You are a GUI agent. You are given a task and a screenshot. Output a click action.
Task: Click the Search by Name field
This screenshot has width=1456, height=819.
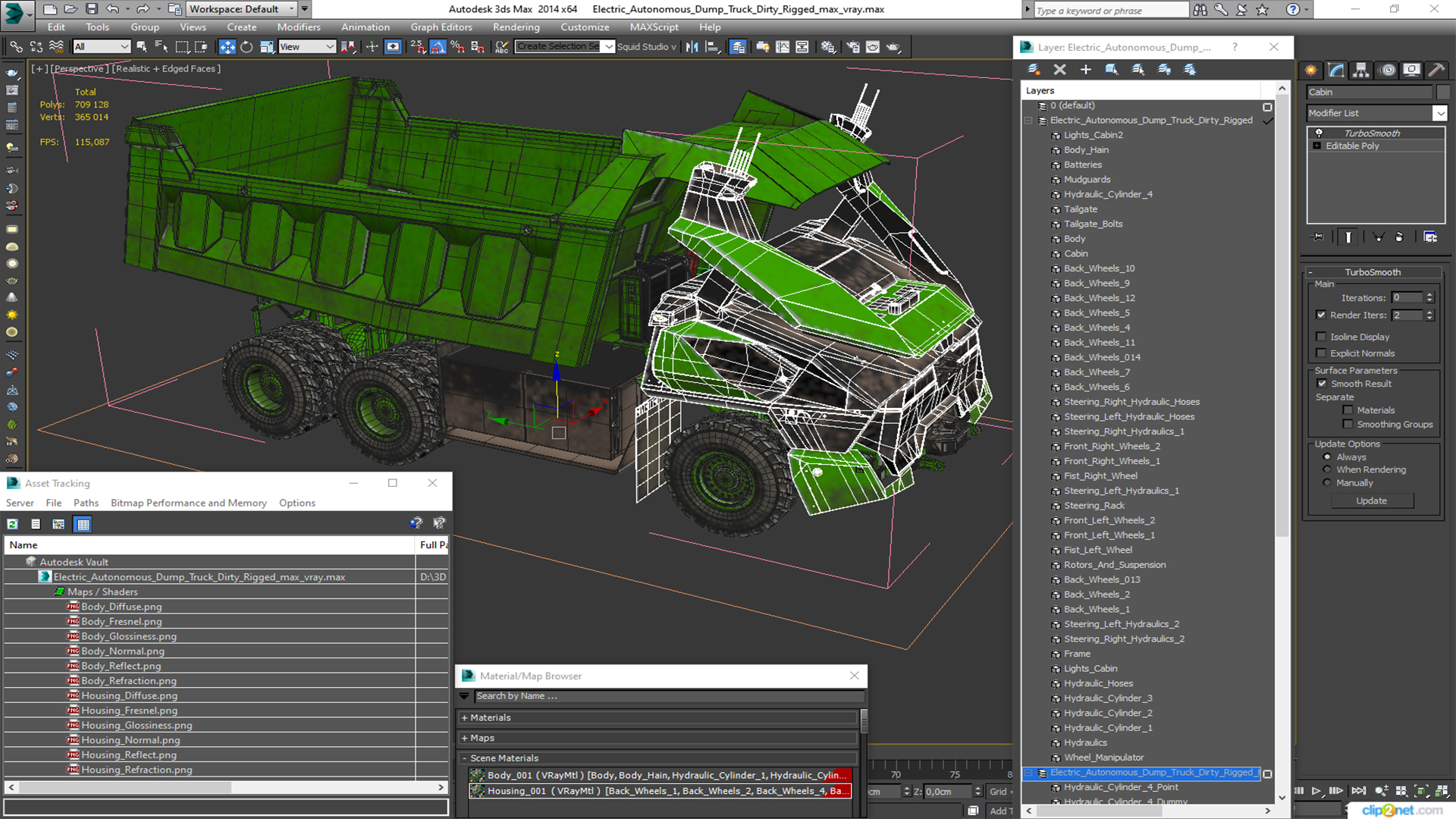[x=669, y=696]
